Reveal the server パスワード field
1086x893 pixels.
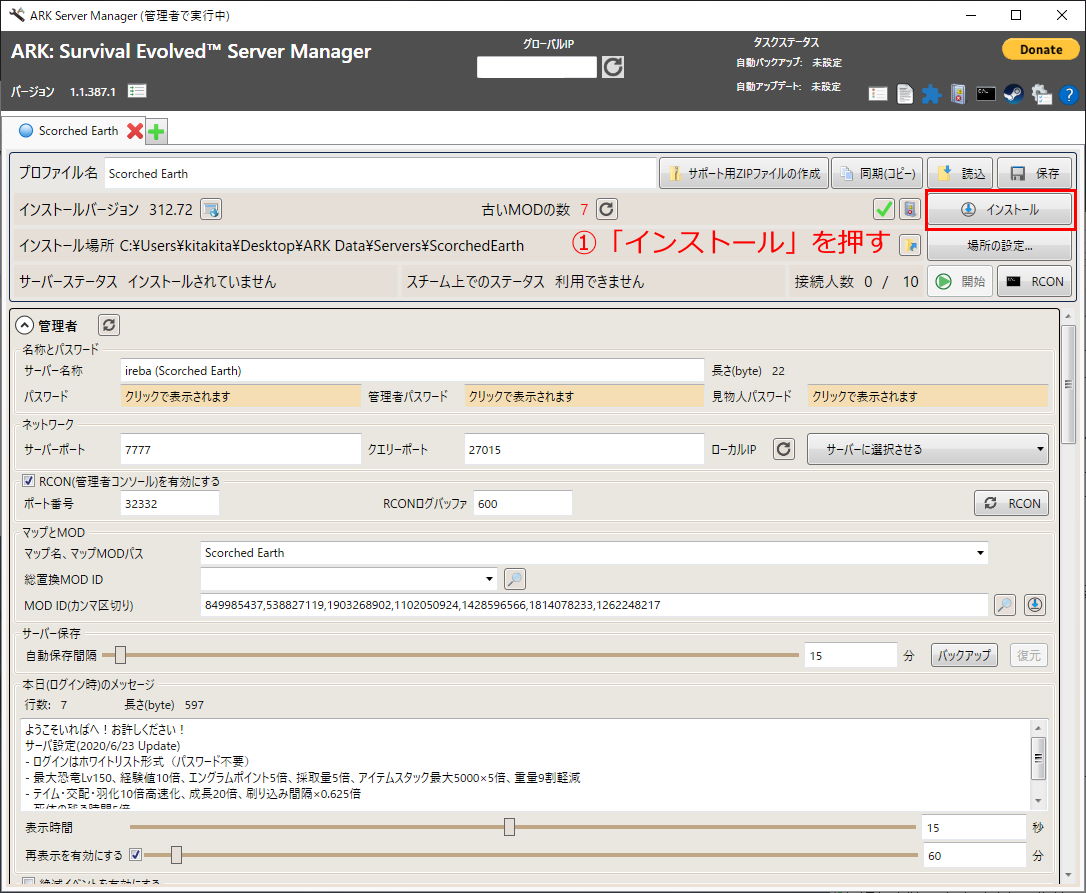[x=240, y=396]
